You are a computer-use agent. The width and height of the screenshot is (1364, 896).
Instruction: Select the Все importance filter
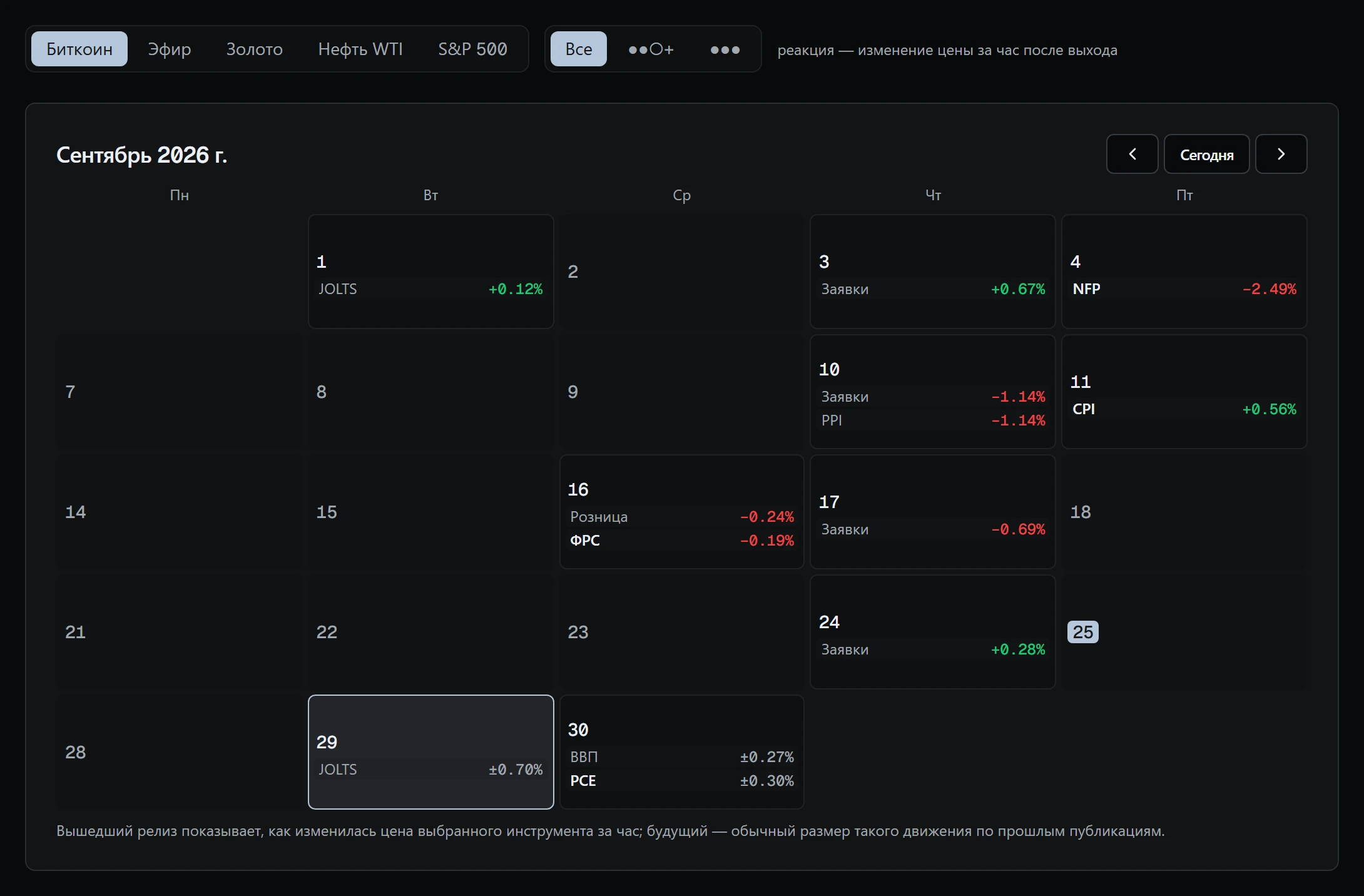(579, 49)
